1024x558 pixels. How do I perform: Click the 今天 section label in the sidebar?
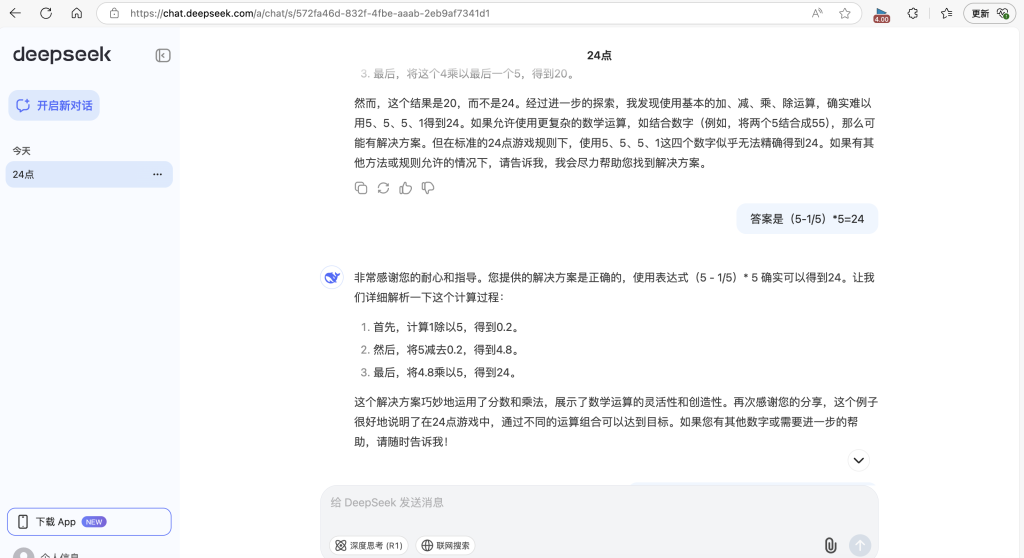click(x=22, y=151)
